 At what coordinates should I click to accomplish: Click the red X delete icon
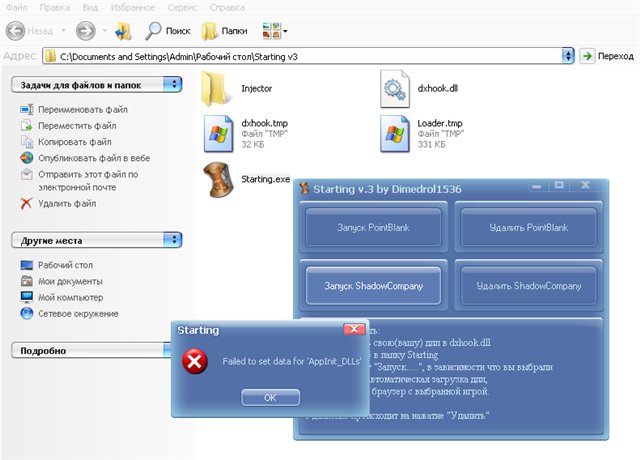coord(27,203)
